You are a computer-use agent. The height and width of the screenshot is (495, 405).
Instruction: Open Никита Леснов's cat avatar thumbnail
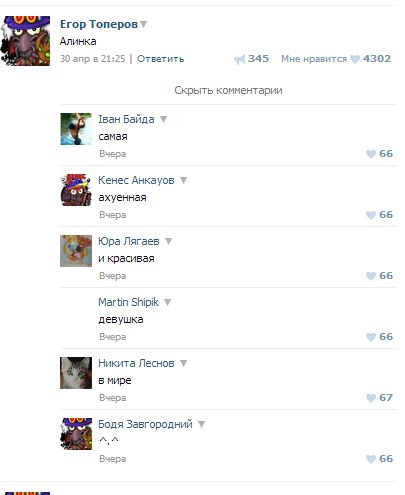click(x=76, y=373)
